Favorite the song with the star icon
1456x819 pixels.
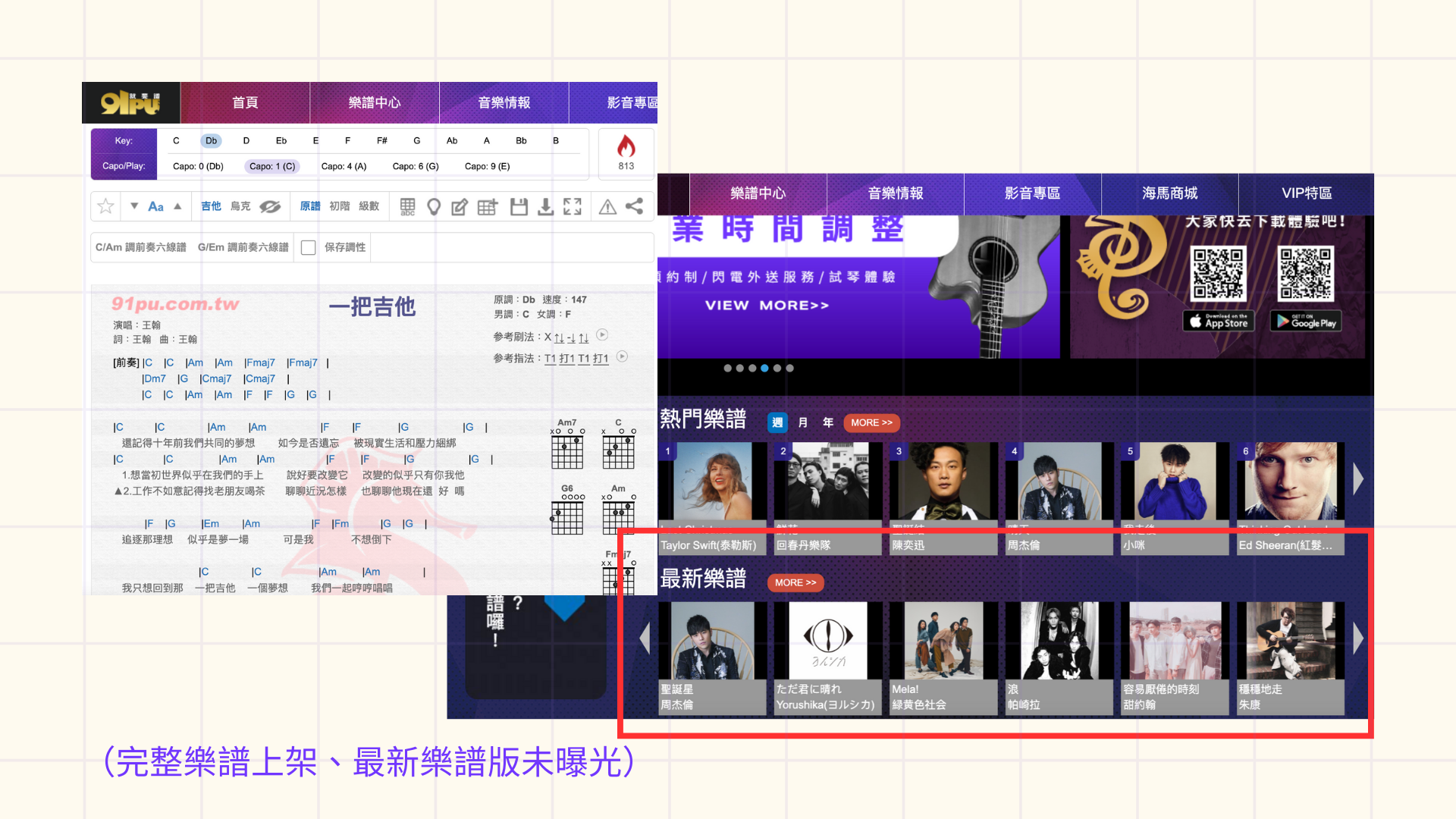click(x=105, y=206)
